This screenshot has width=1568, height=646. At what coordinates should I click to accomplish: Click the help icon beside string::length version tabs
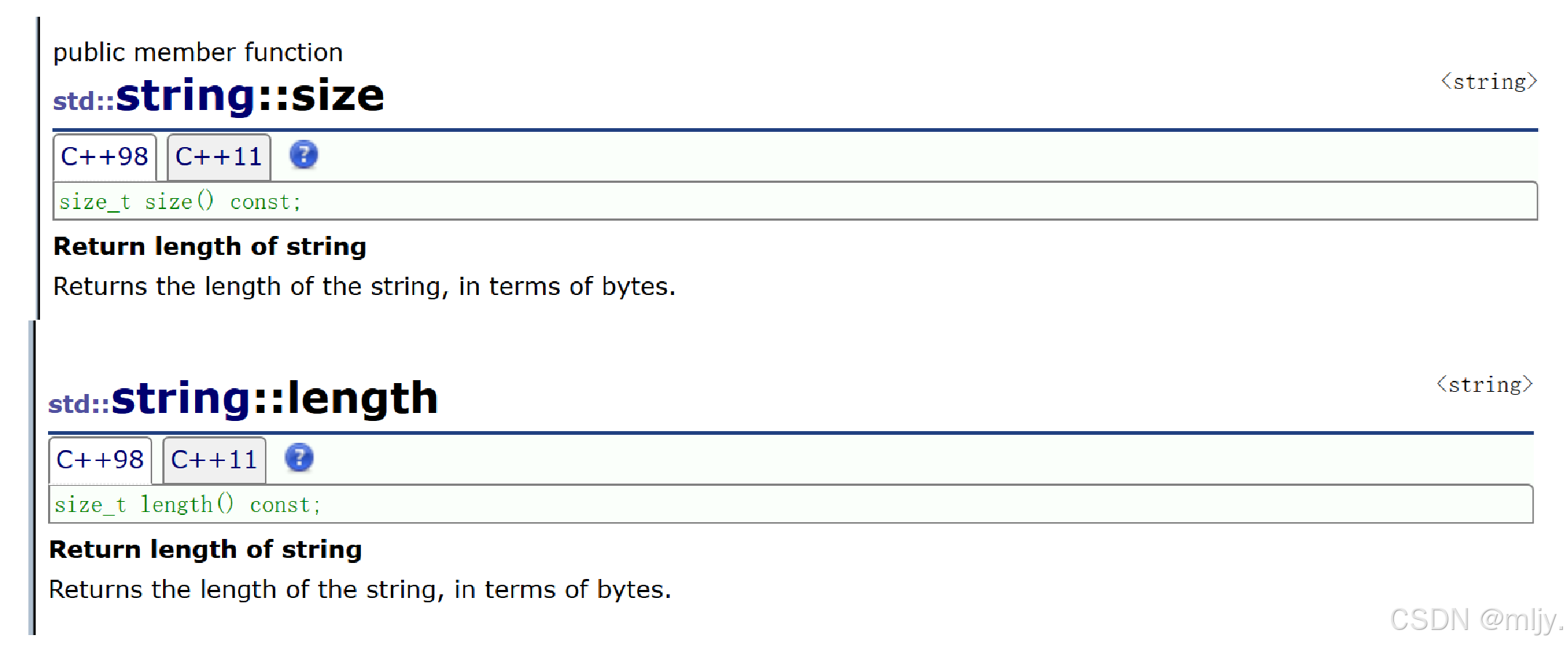click(x=299, y=458)
